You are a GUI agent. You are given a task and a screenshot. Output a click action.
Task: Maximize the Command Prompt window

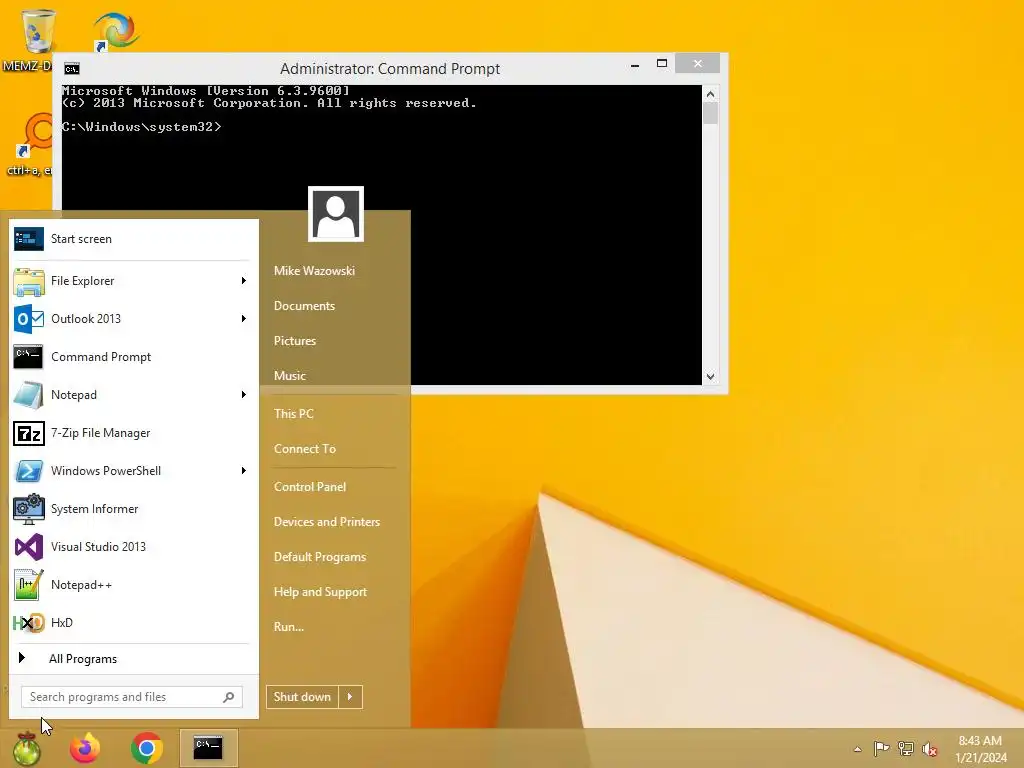tap(662, 63)
